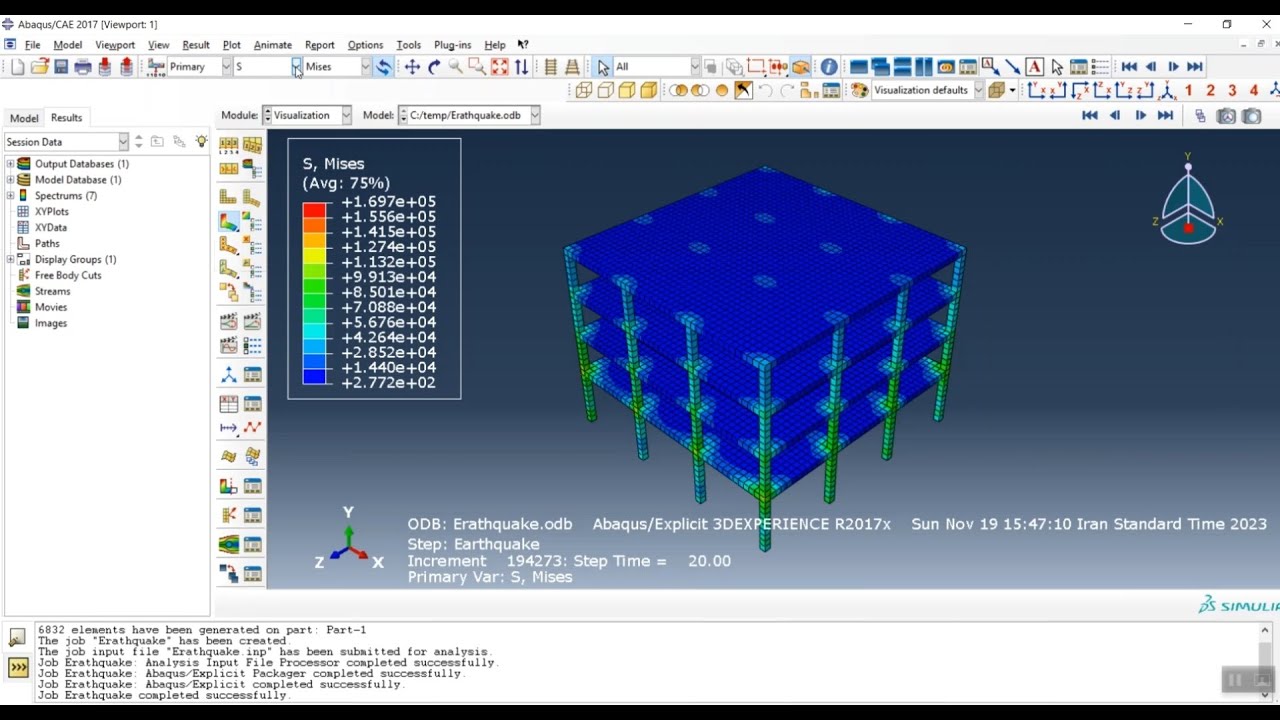Click the 3D view compass in the viewport
The width and height of the screenshot is (1280, 720).
point(1188,200)
